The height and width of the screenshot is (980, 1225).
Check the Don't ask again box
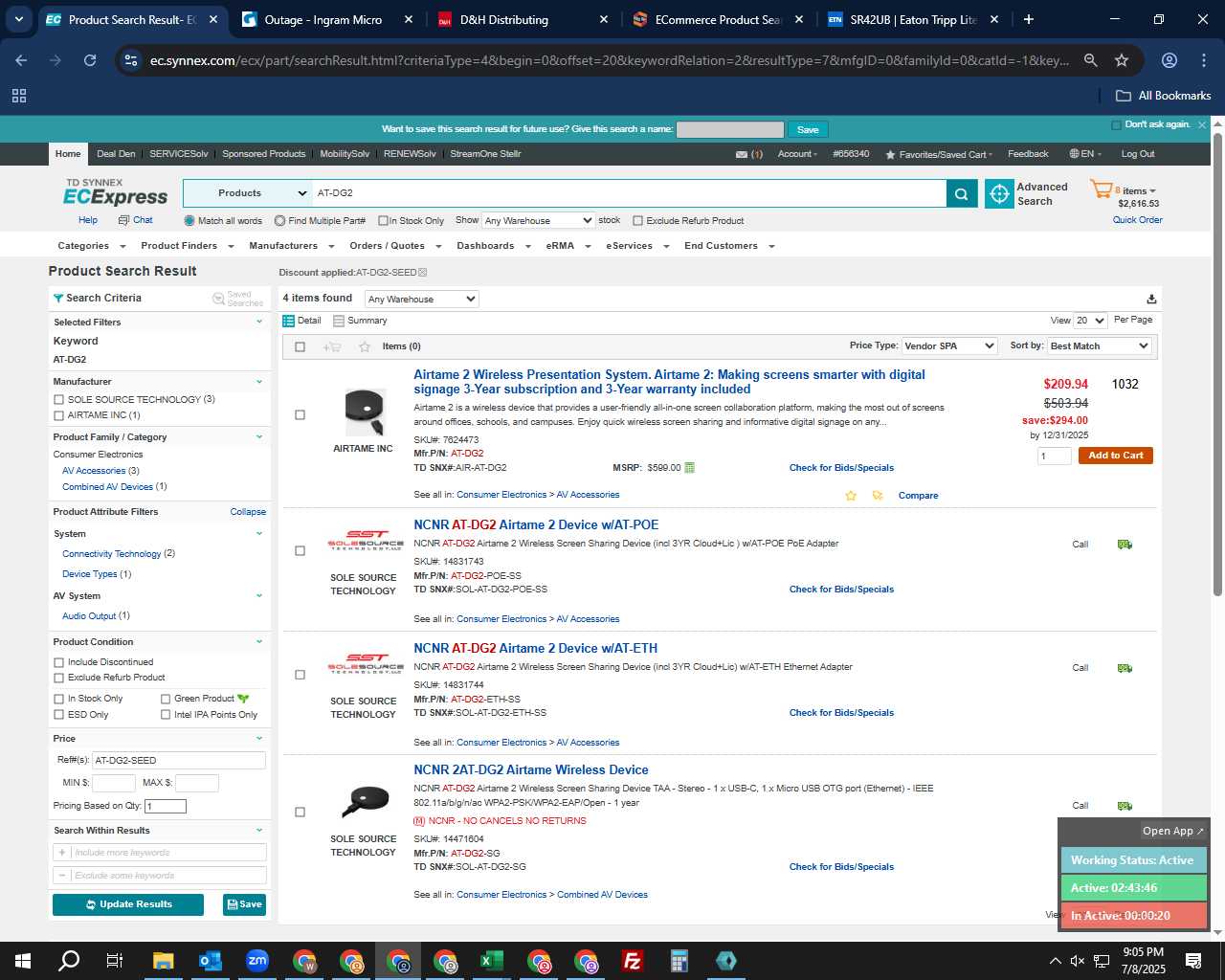click(x=1116, y=125)
